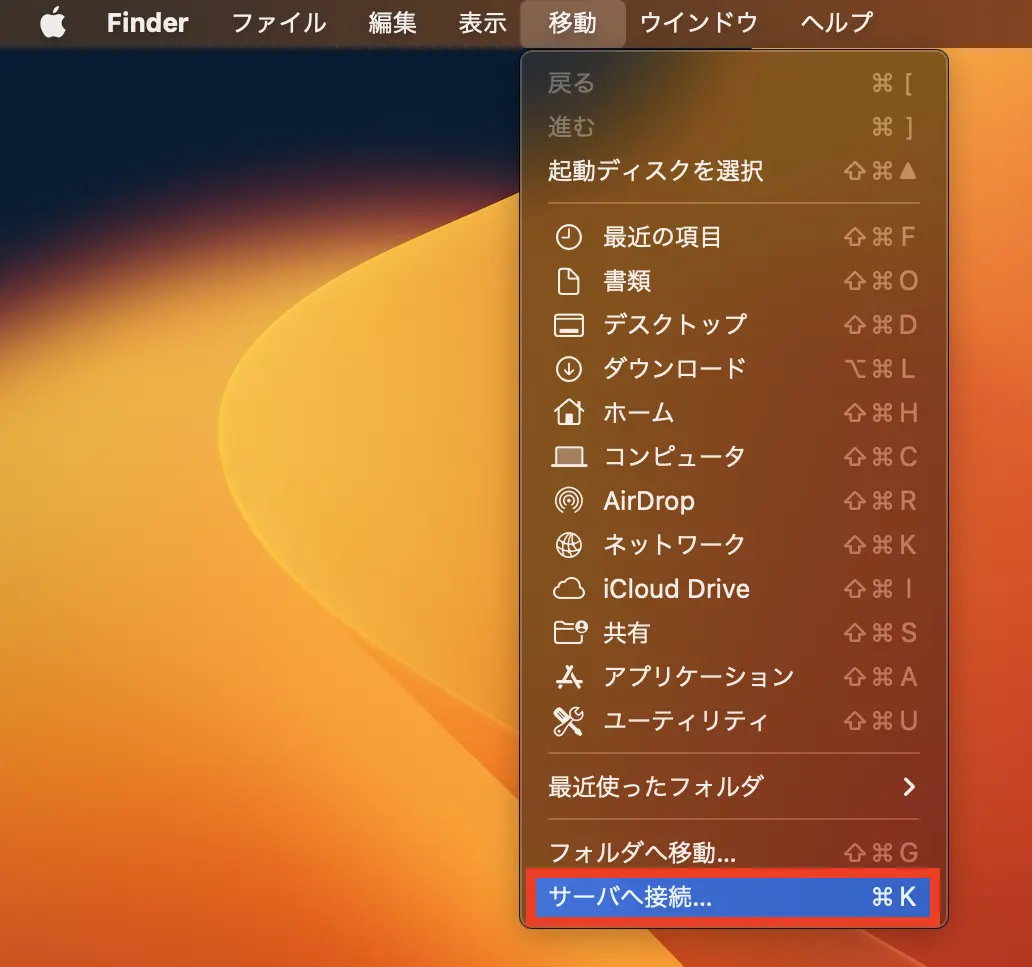Image resolution: width=1032 pixels, height=967 pixels.
Task: Click the Finder application name
Action: coord(146,22)
